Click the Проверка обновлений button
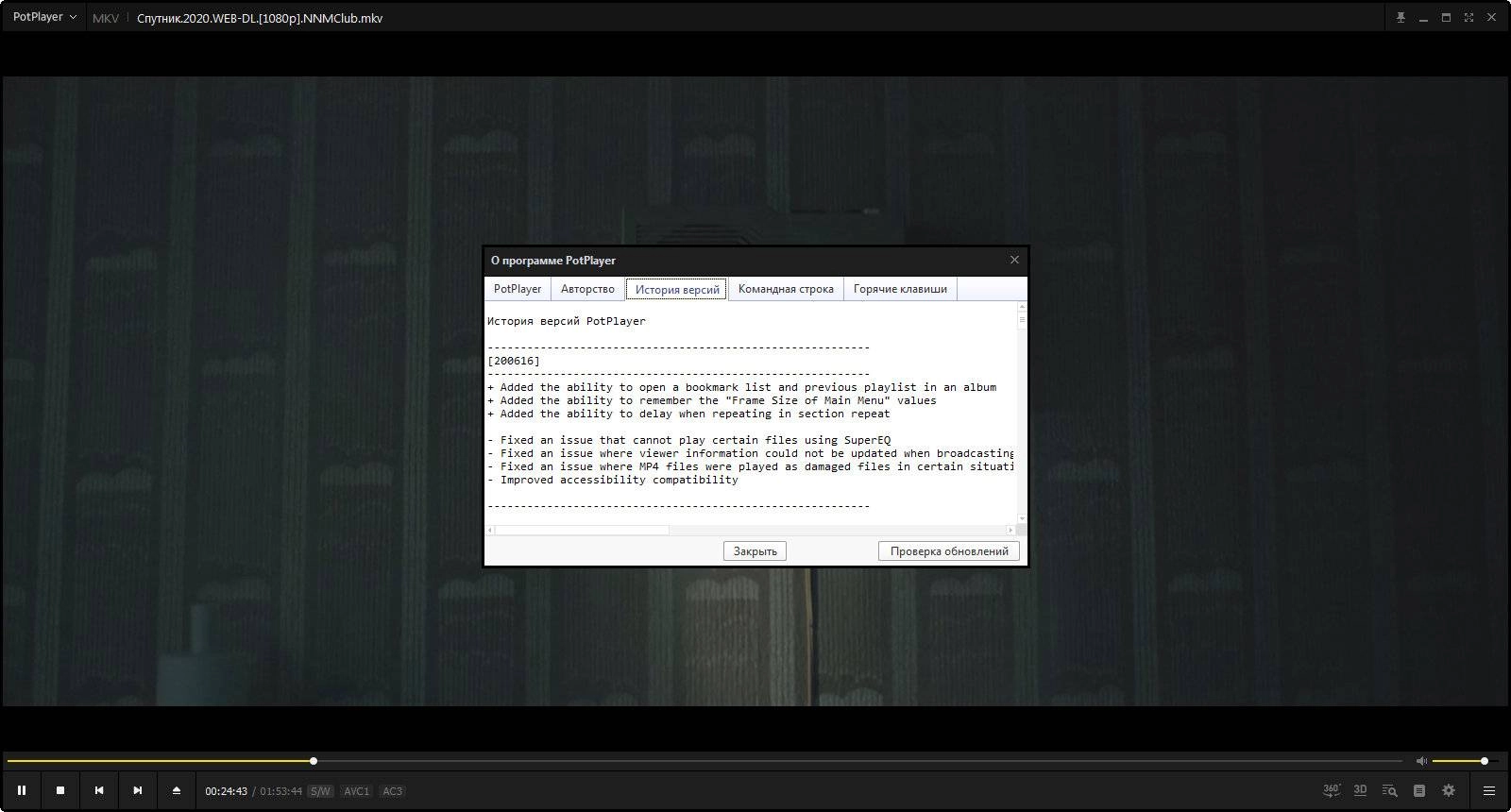 pyautogui.click(x=949, y=551)
